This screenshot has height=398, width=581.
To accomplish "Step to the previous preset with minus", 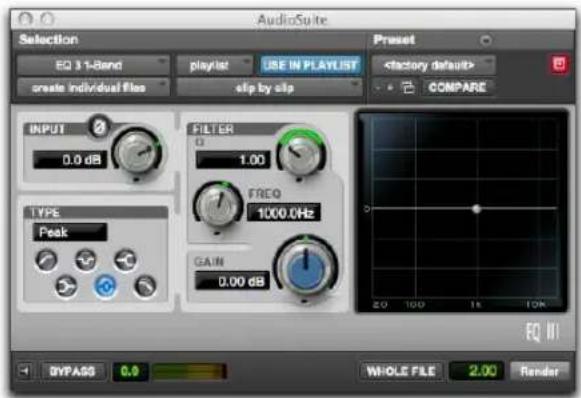I will point(378,88).
